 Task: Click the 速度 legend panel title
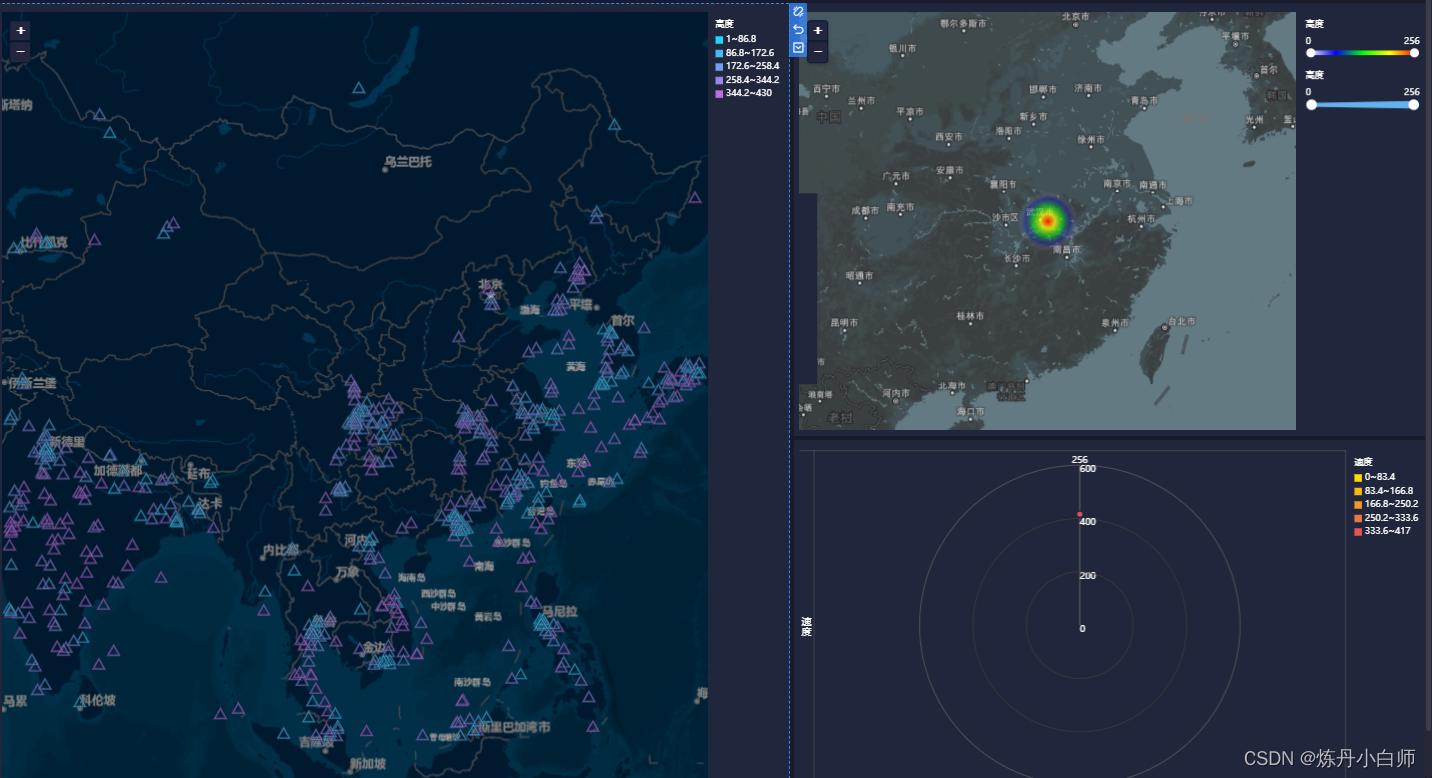coord(1362,461)
